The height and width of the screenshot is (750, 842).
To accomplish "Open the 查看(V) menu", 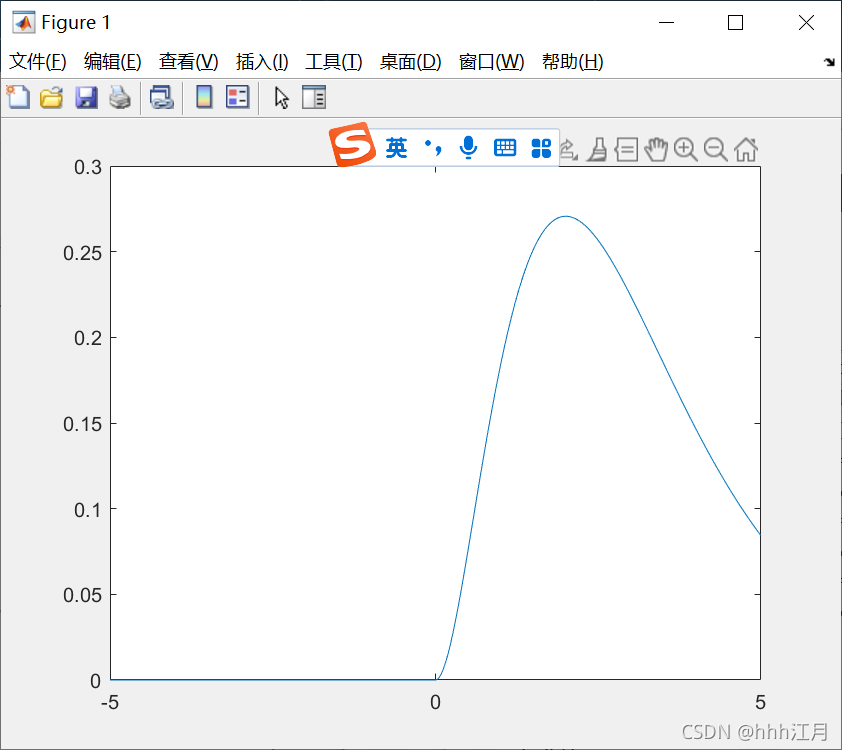I will pyautogui.click(x=188, y=62).
